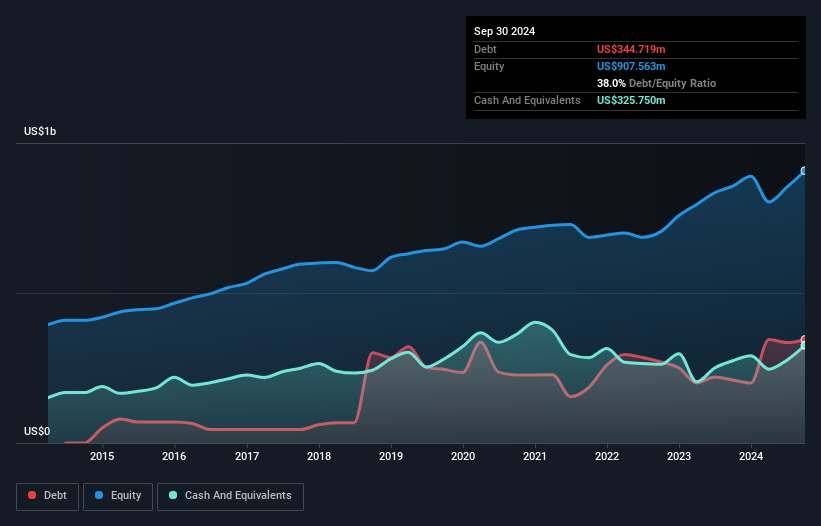This screenshot has width=821, height=526.
Task: Click the 2021 x-axis label
Action: (535, 456)
